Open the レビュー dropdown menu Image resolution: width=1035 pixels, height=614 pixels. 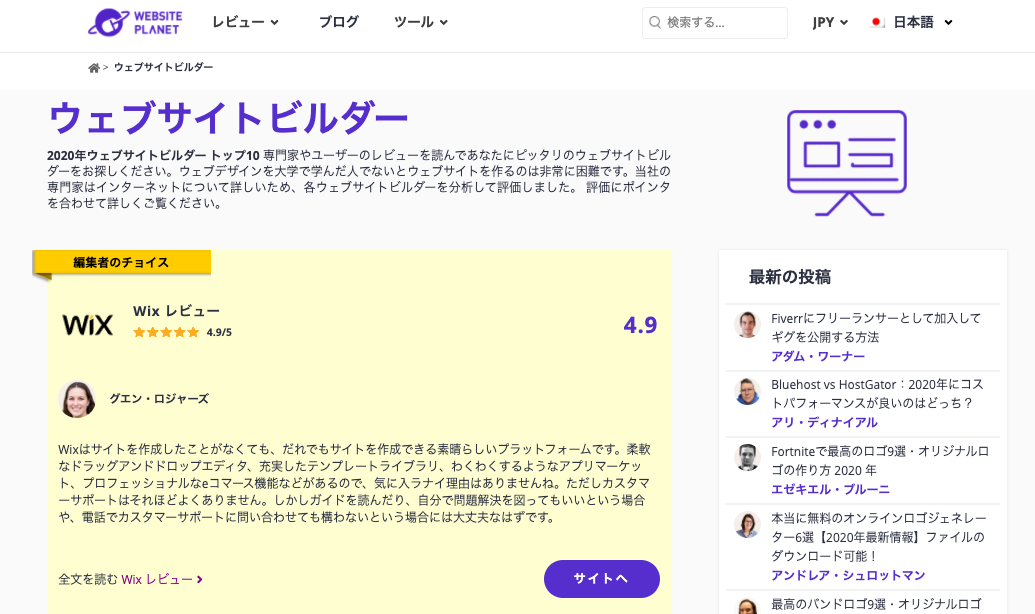click(245, 22)
